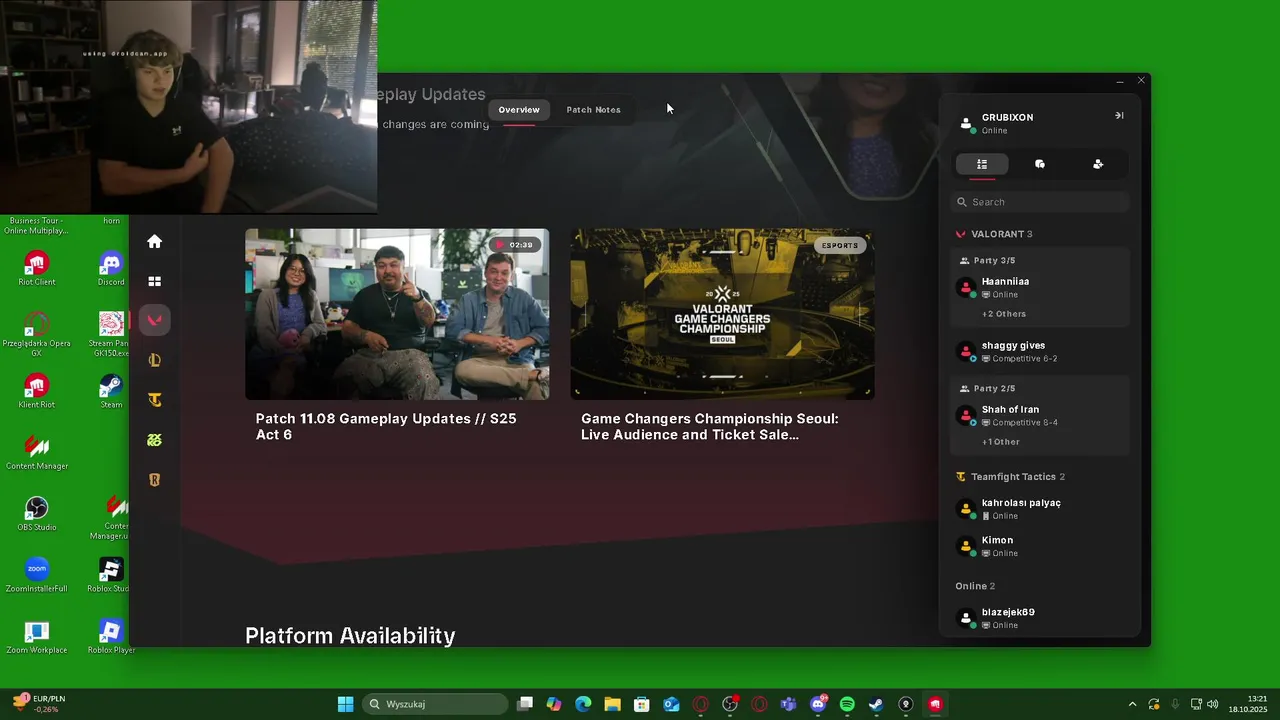The width and height of the screenshot is (1280, 720).
Task: Select the 2XKO game icon in sidebar
Action: [x=154, y=440]
